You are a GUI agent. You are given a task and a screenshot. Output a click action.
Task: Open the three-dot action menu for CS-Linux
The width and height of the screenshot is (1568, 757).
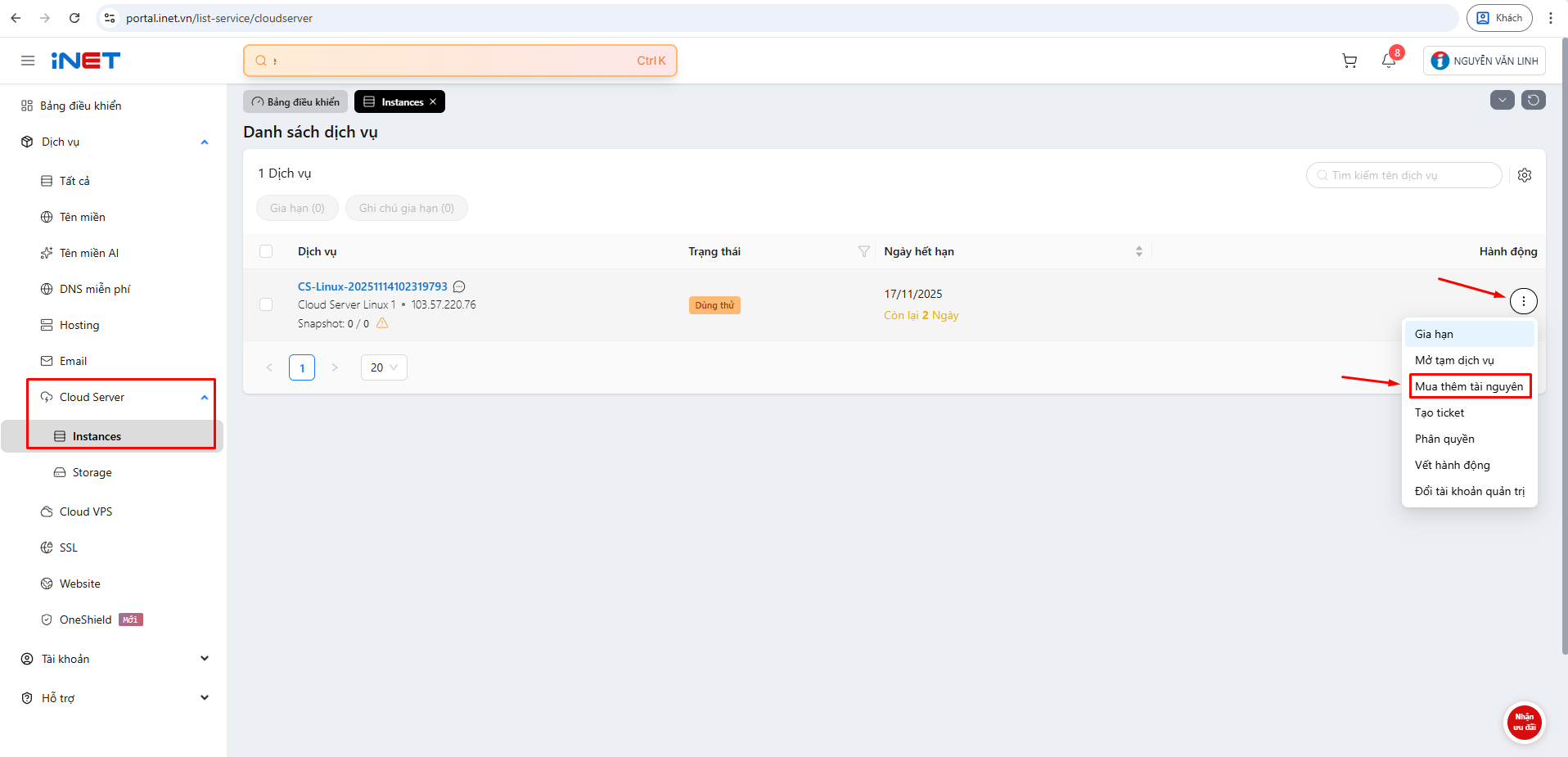point(1523,301)
